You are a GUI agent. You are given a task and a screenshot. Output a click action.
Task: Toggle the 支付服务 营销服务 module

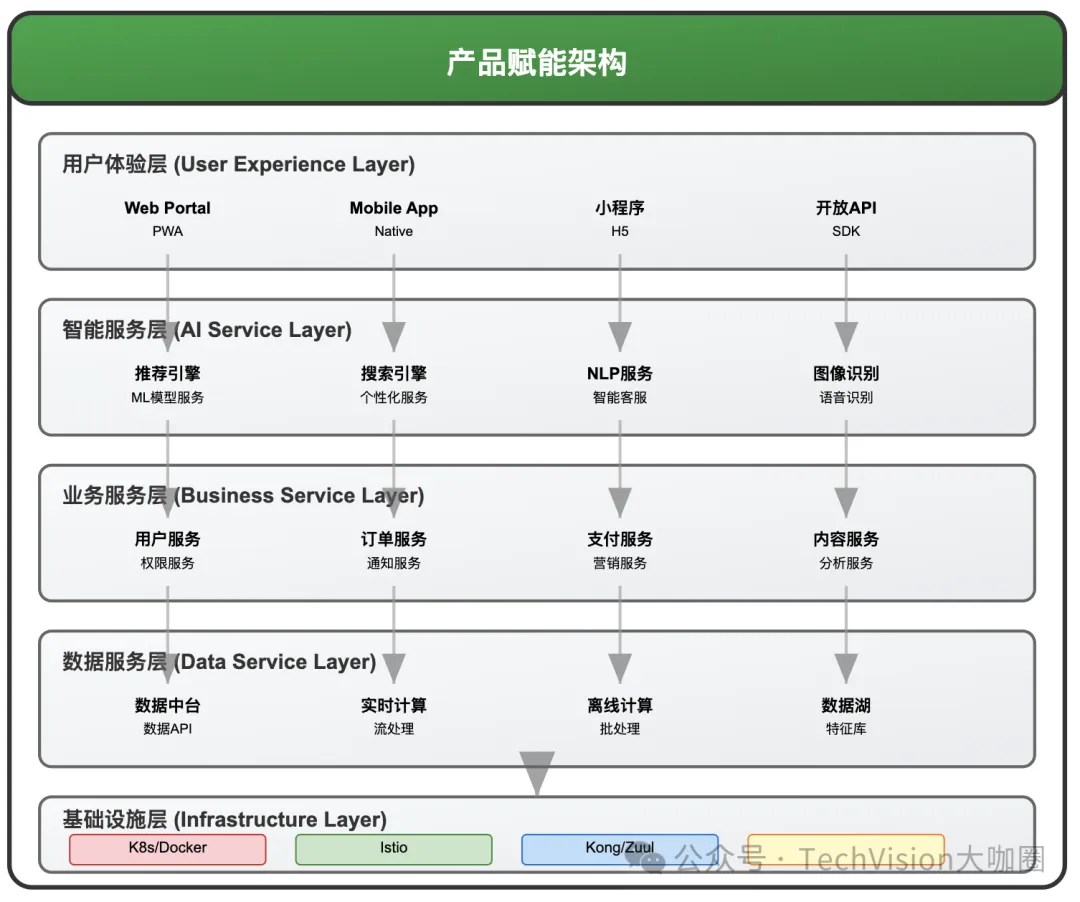619,550
